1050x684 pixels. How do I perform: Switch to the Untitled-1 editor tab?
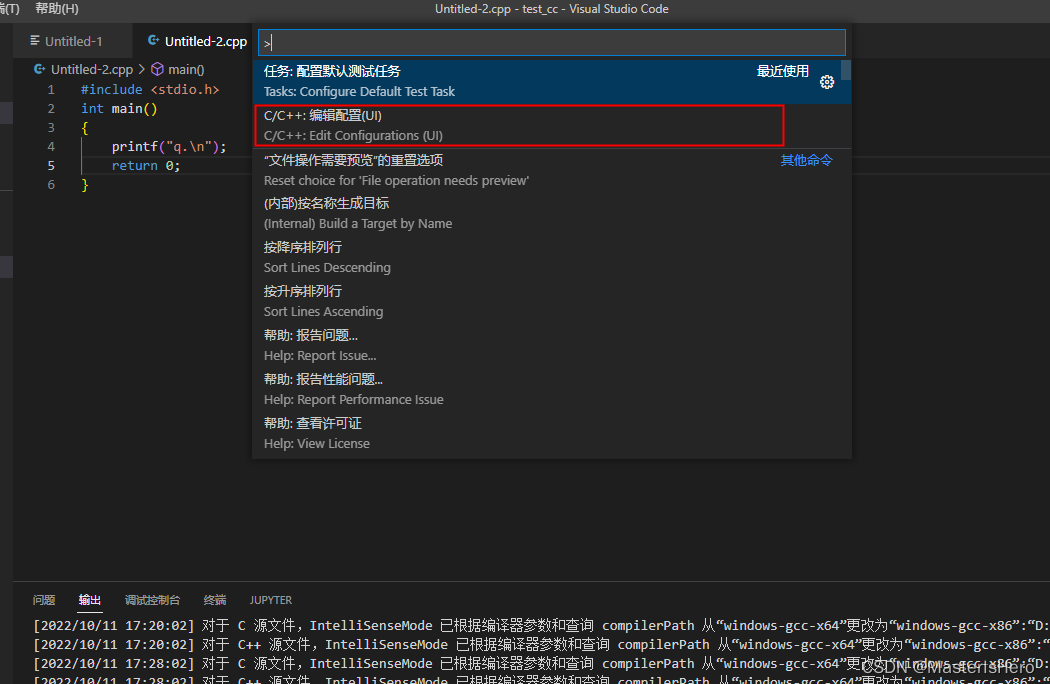[73, 41]
